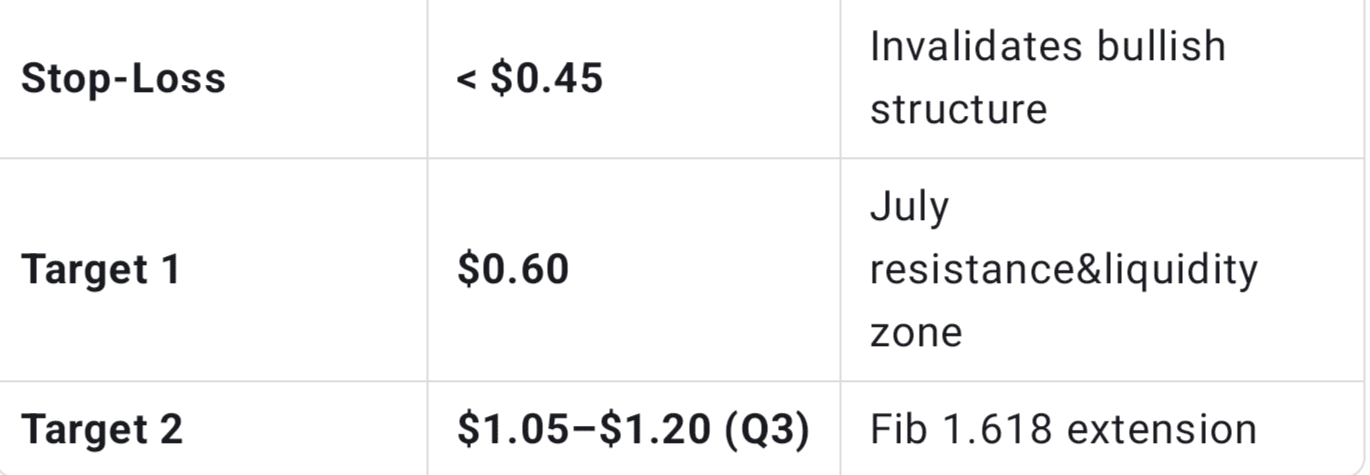Image resolution: width=1370 pixels, height=475 pixels.
Task: Click the Target 1 row label
Action: 100,270
